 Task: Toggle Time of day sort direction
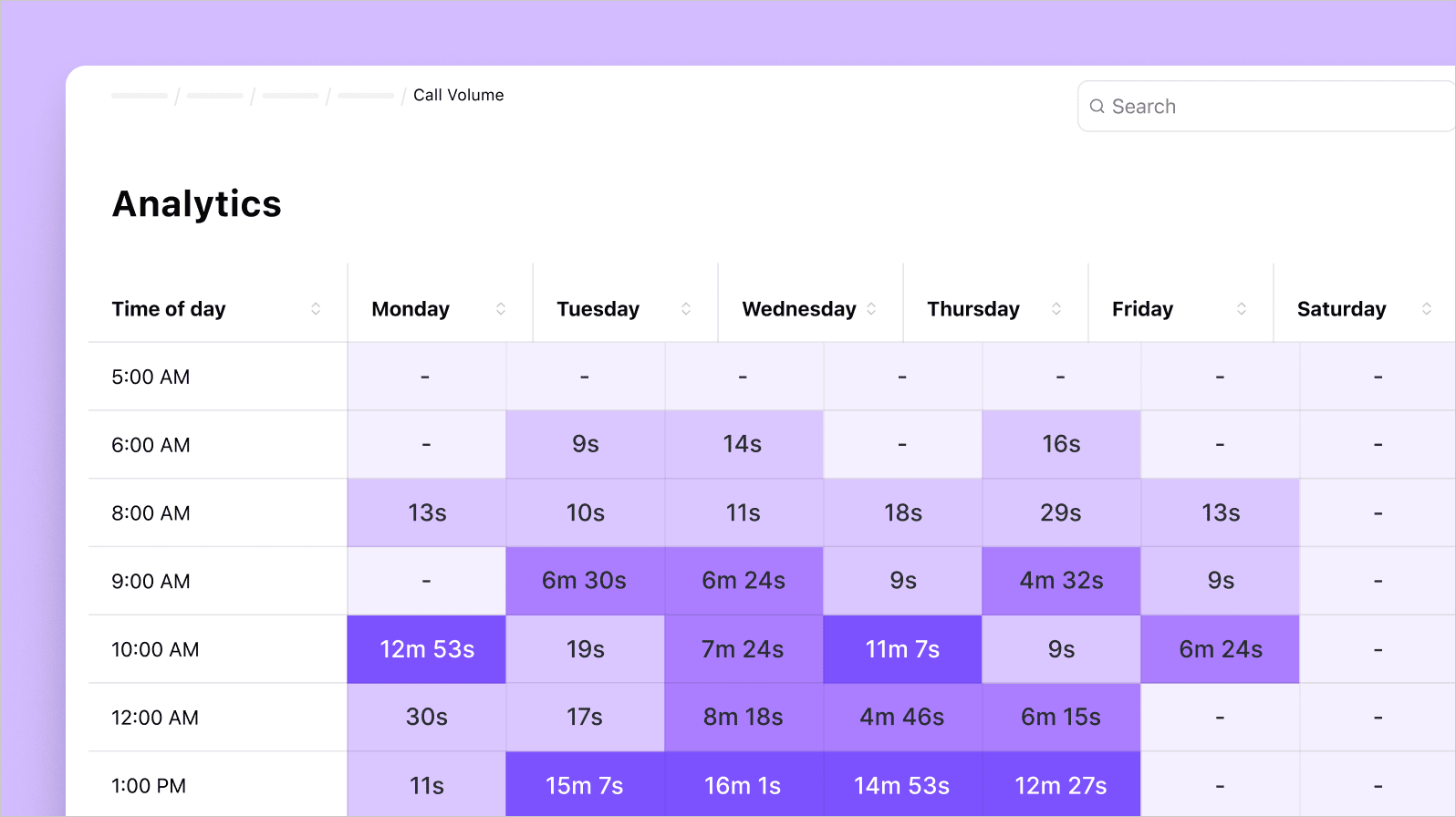click(317, 308)
